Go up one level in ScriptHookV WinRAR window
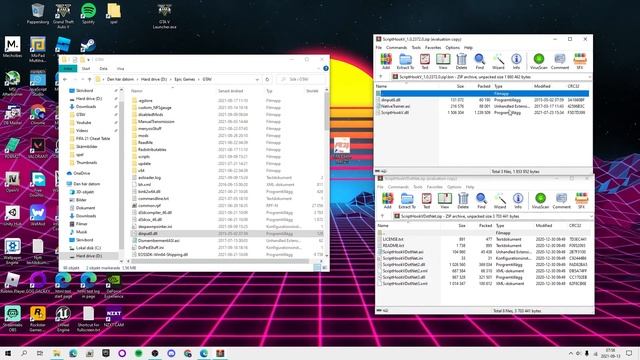This screenshot has width=640, height=360. 381,77
